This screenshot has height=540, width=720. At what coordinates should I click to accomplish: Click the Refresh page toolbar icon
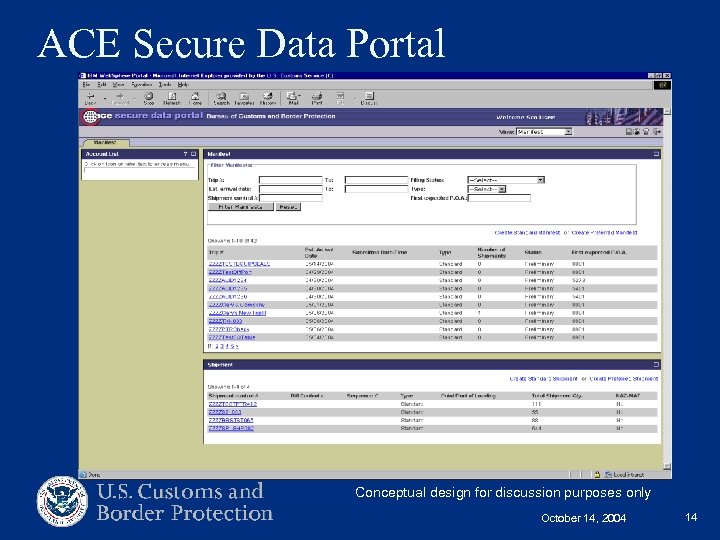172,96
